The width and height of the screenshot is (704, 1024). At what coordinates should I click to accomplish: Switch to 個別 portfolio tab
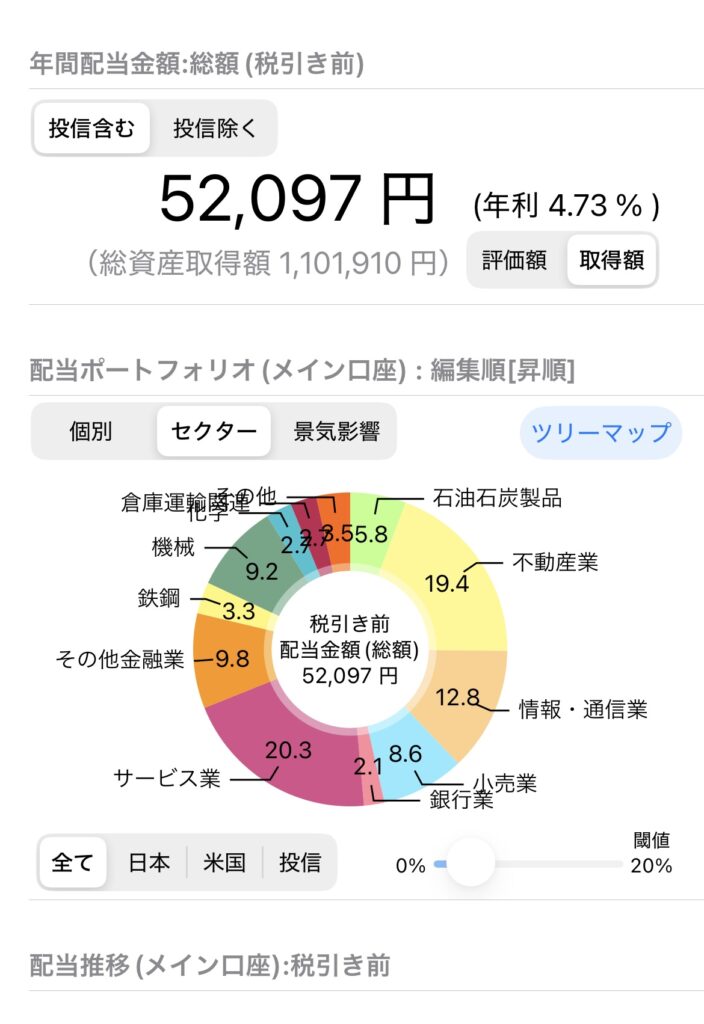[91, 432]
